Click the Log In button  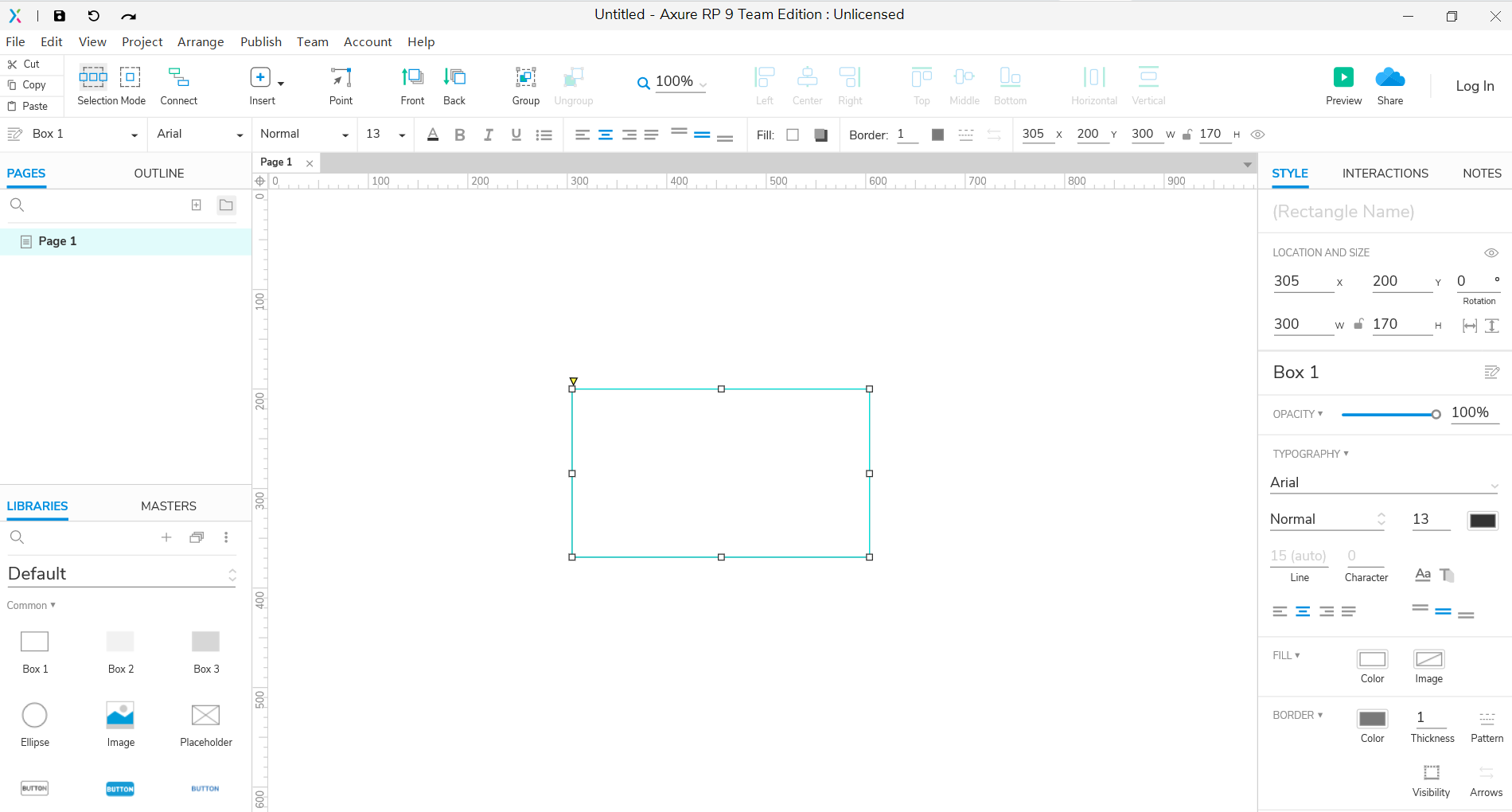[1475, 86]
